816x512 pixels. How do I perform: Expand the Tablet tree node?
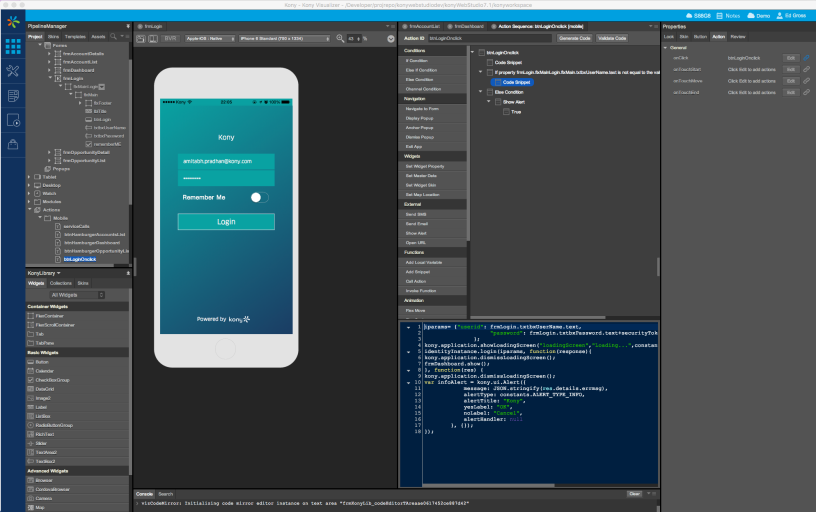(29, 177)
